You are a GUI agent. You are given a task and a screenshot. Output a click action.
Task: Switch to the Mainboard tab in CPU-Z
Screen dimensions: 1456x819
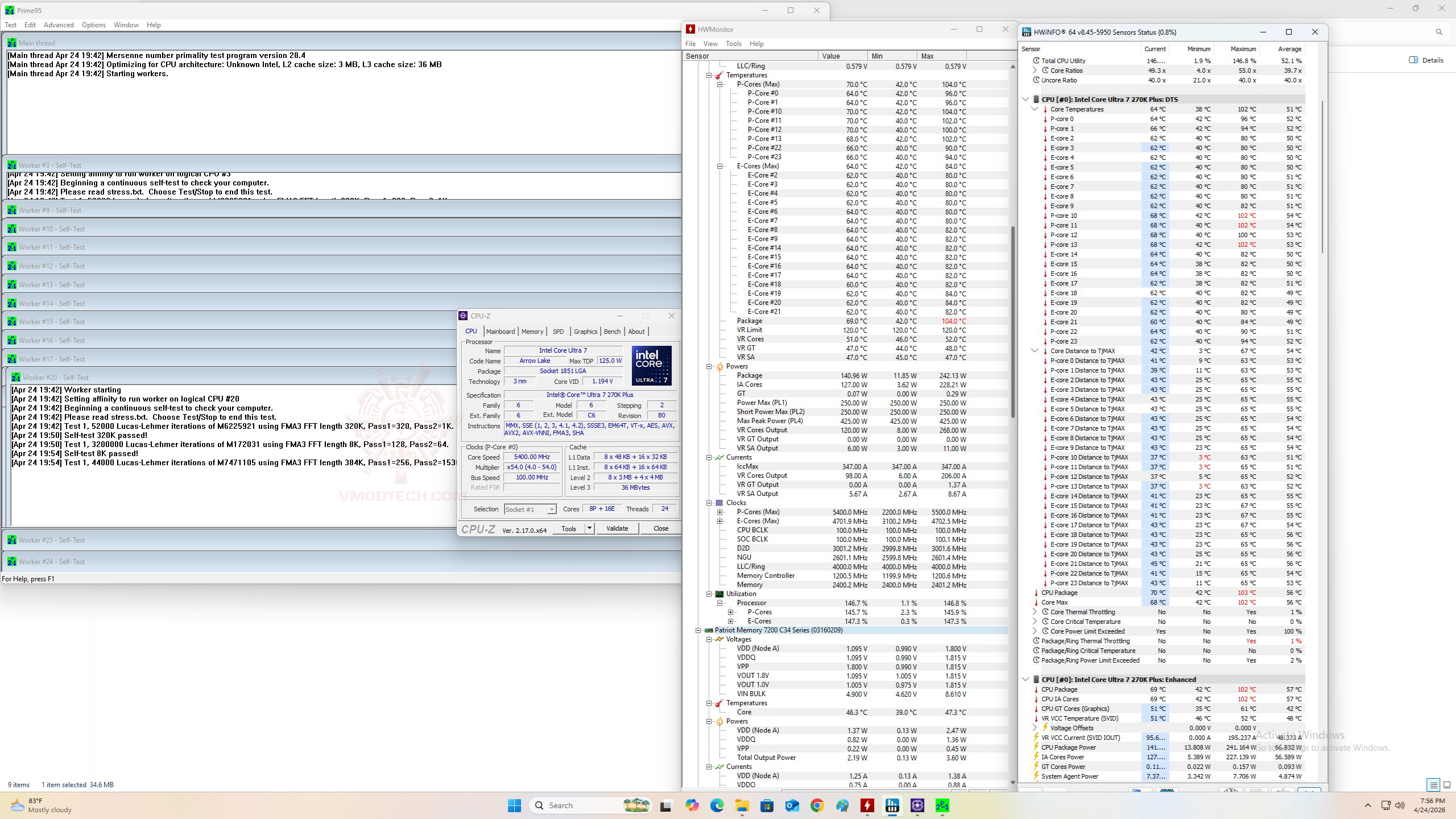tap(500, 332)
